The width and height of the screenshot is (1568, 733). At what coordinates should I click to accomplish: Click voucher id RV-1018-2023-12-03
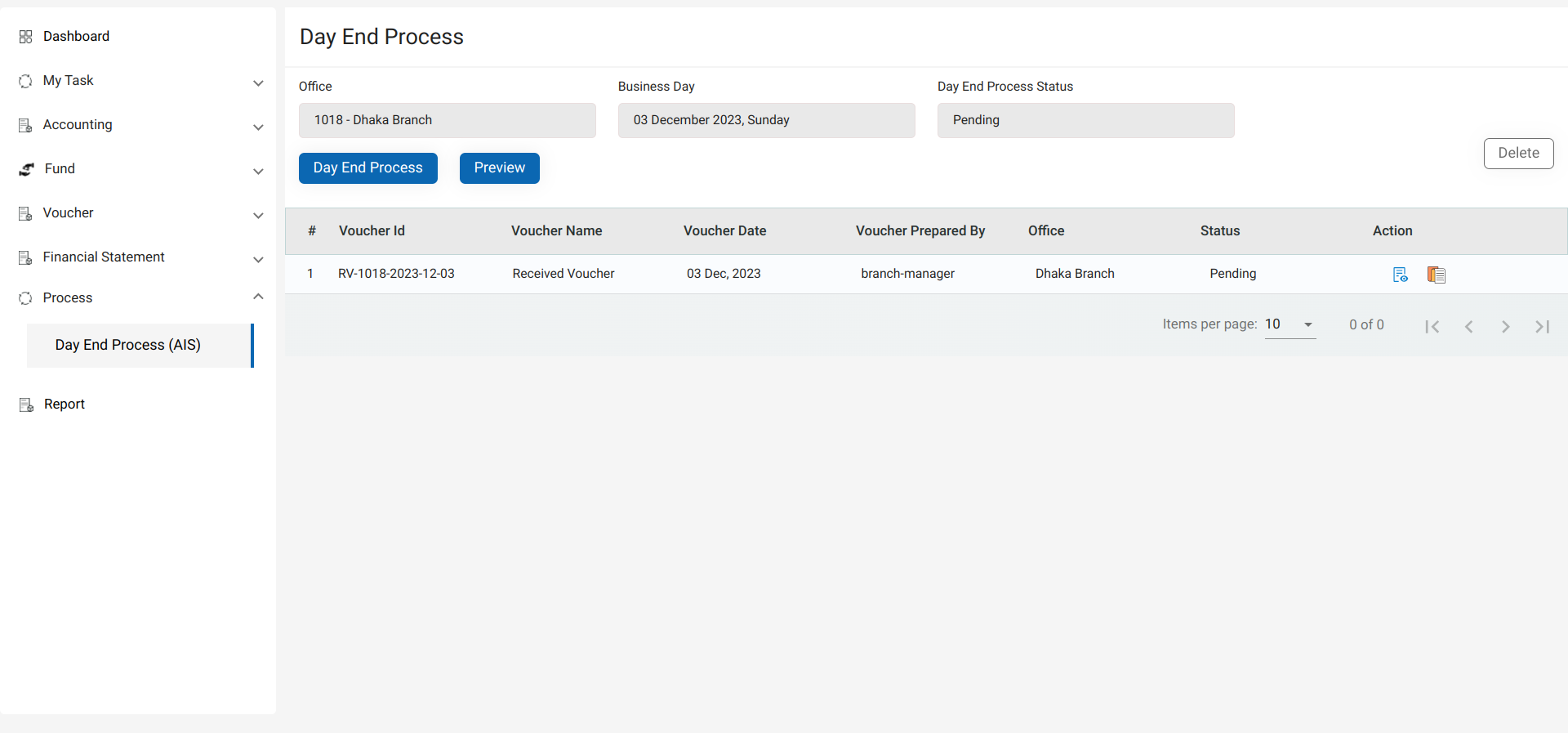click(396, 274)
